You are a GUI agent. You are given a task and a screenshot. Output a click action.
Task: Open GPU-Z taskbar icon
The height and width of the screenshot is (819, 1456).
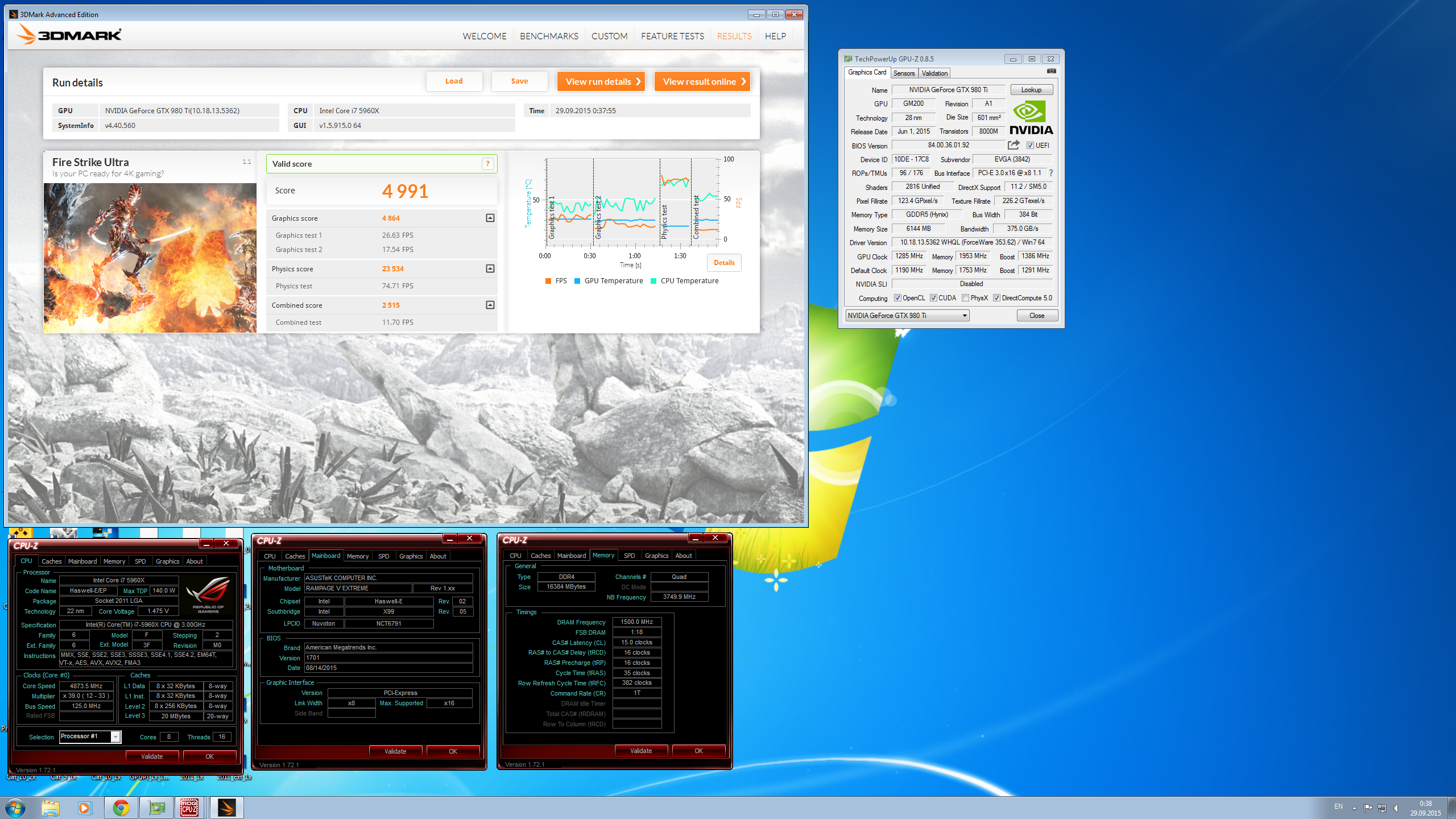[156, 808]
